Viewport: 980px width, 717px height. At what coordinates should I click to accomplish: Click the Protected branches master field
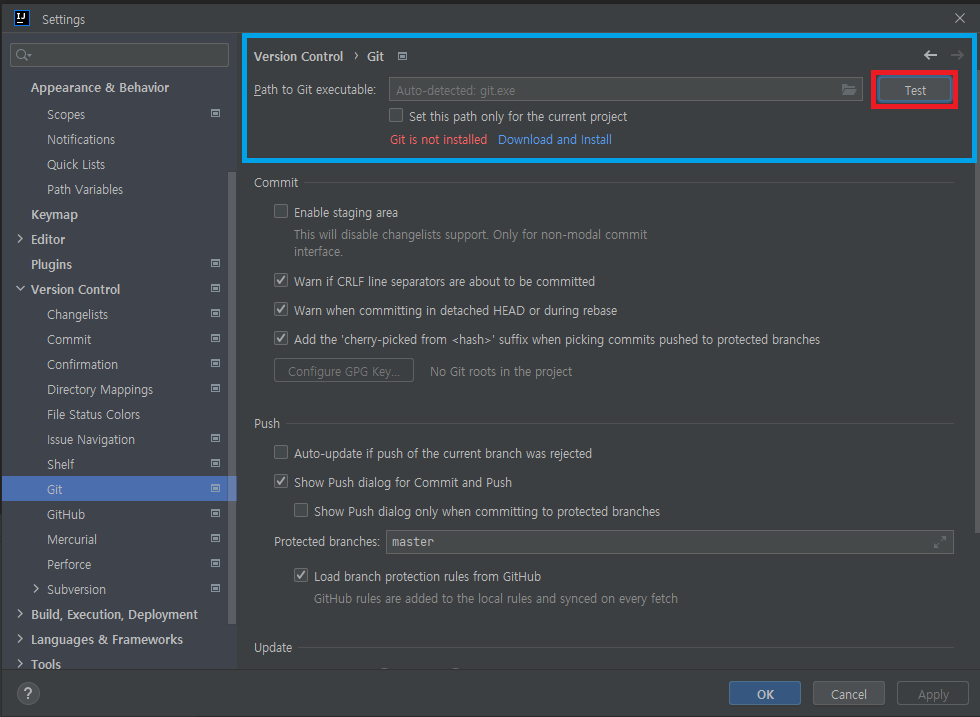[669, 542]
